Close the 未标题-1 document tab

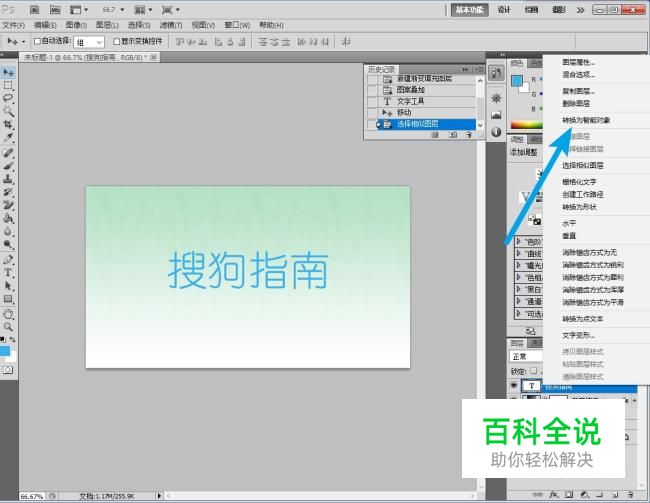154,58
